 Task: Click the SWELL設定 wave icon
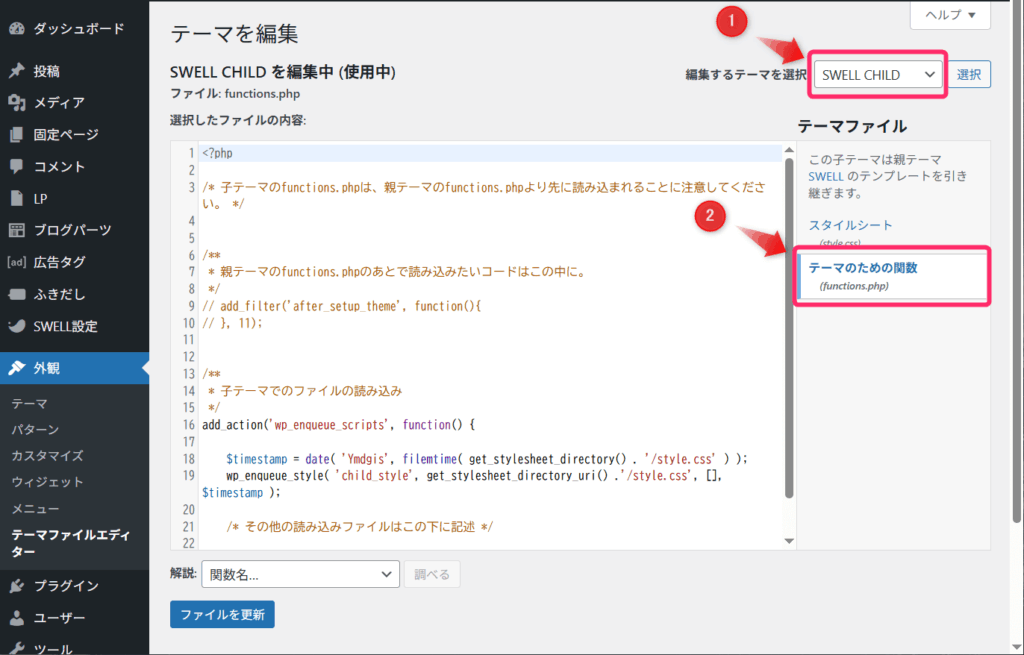click(x=16, y=326)
